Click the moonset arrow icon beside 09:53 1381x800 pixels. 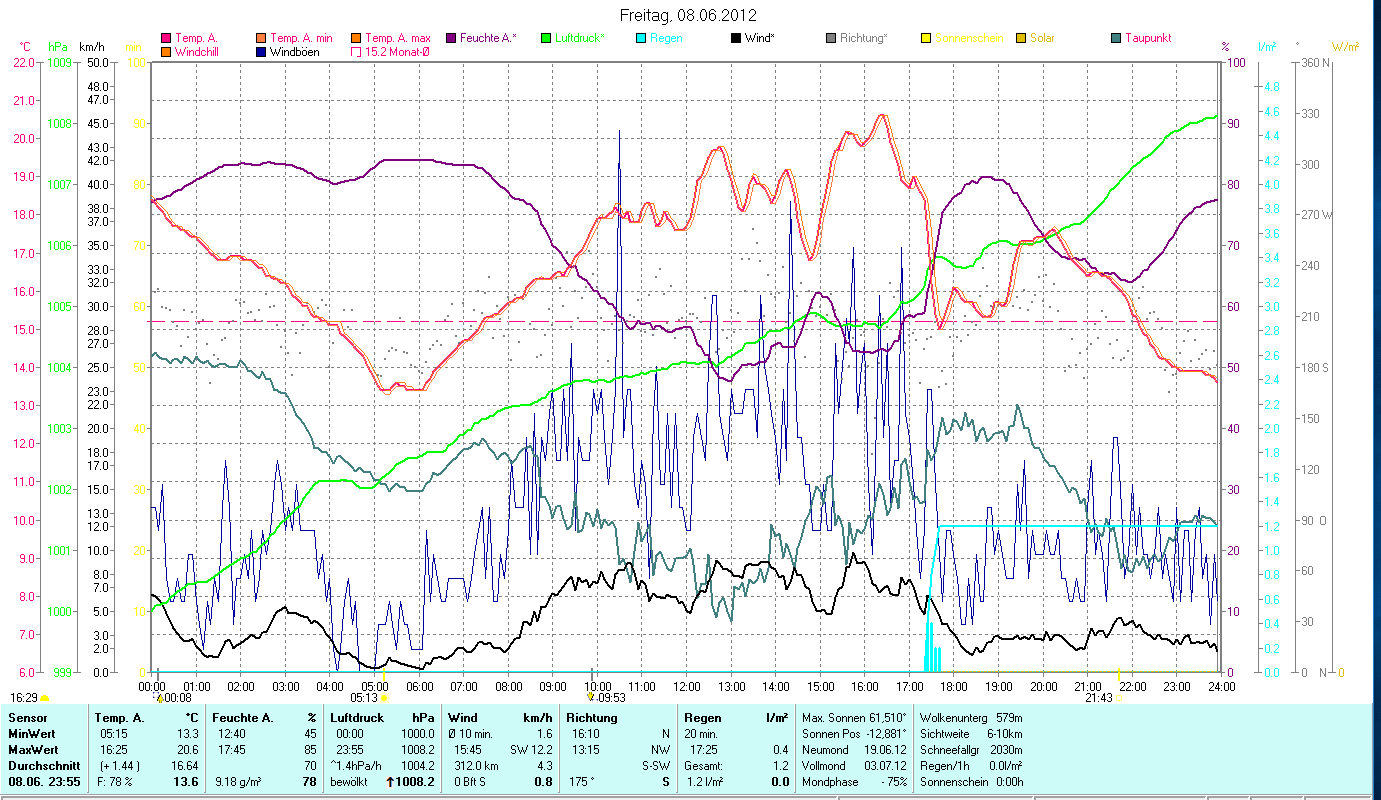pos(591,698)
